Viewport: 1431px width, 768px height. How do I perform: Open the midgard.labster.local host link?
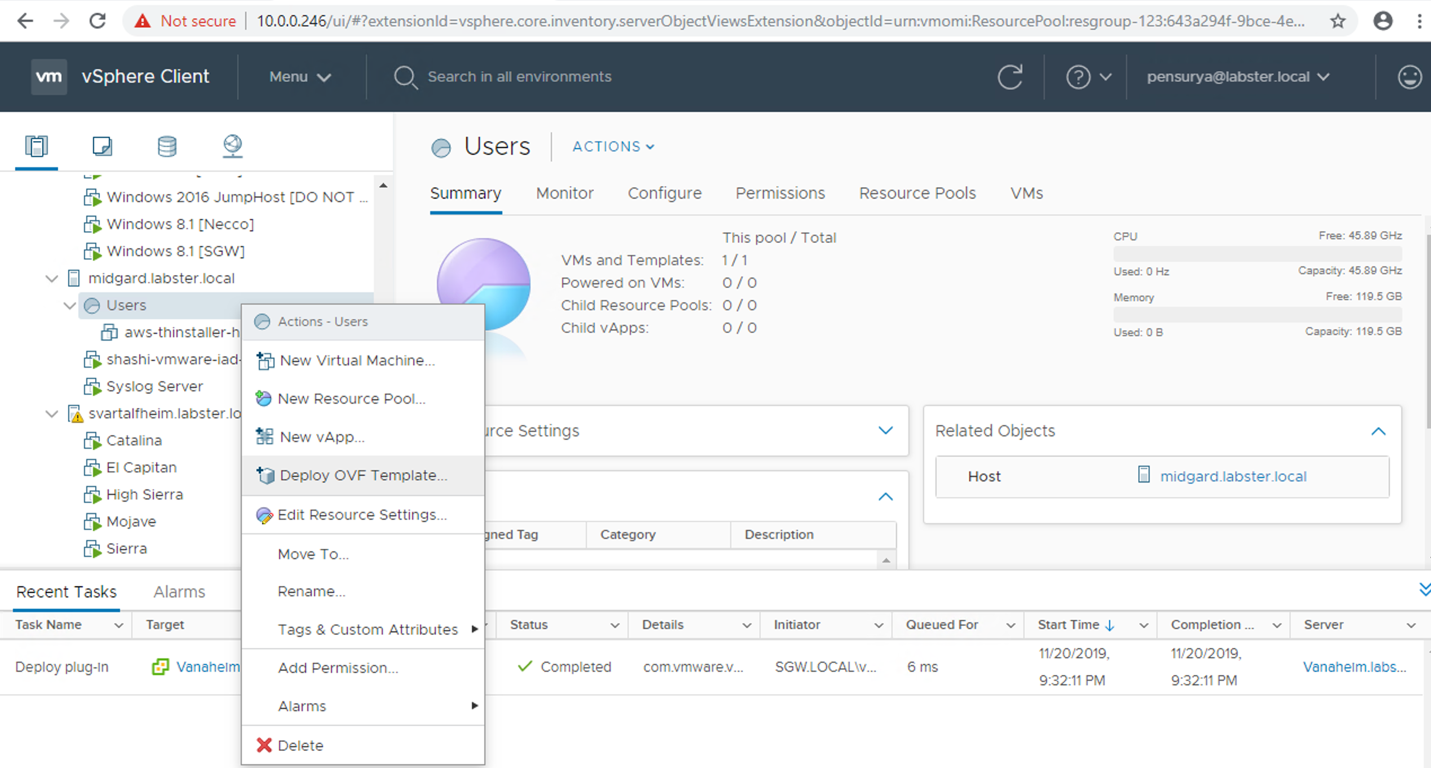1232,476
